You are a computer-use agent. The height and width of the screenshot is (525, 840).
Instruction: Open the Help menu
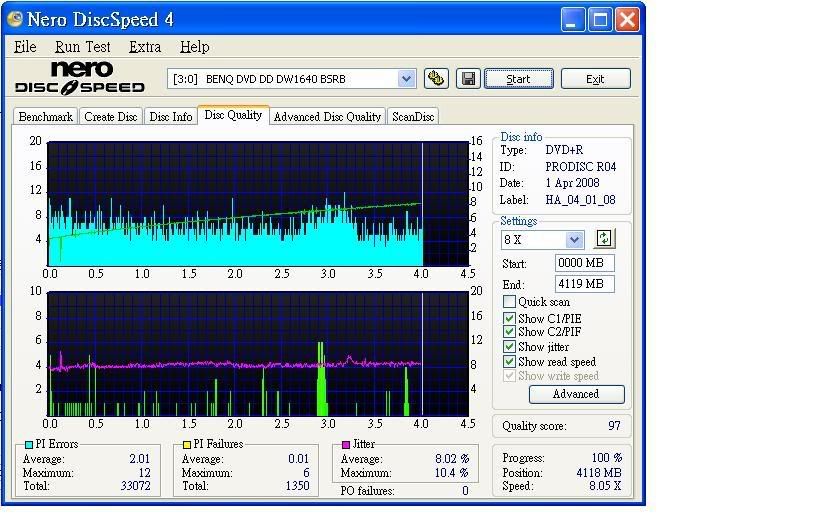point(194,47)
